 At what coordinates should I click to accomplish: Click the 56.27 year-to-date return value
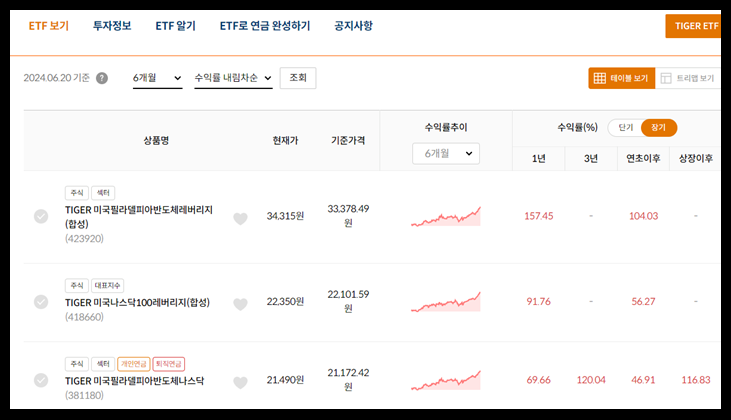click(643, 302)
